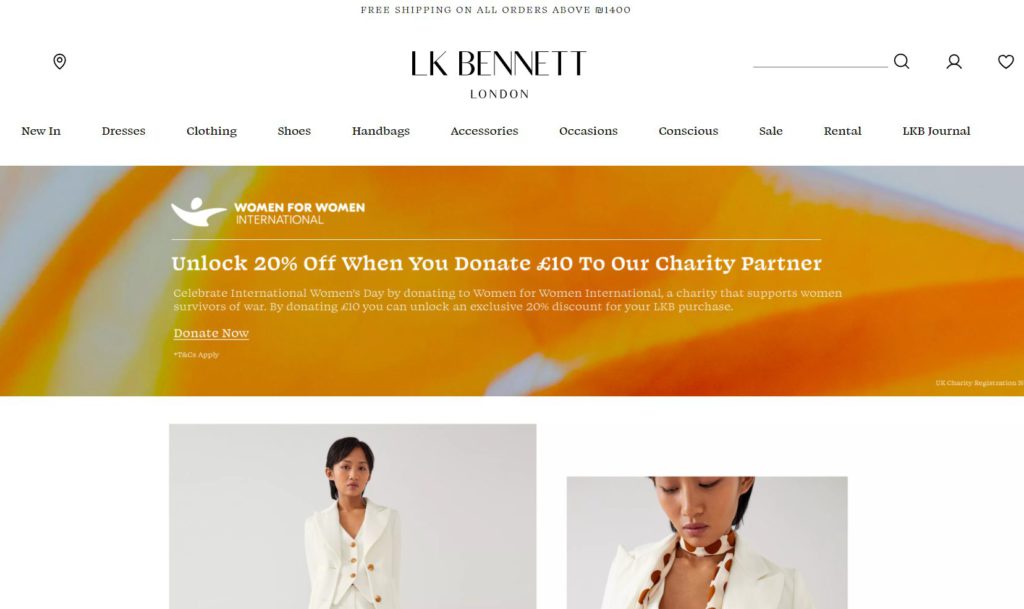The width and height of the screenshot is (1024, 609).
Task: Open the Shoes menu
Action: [294, 131]
